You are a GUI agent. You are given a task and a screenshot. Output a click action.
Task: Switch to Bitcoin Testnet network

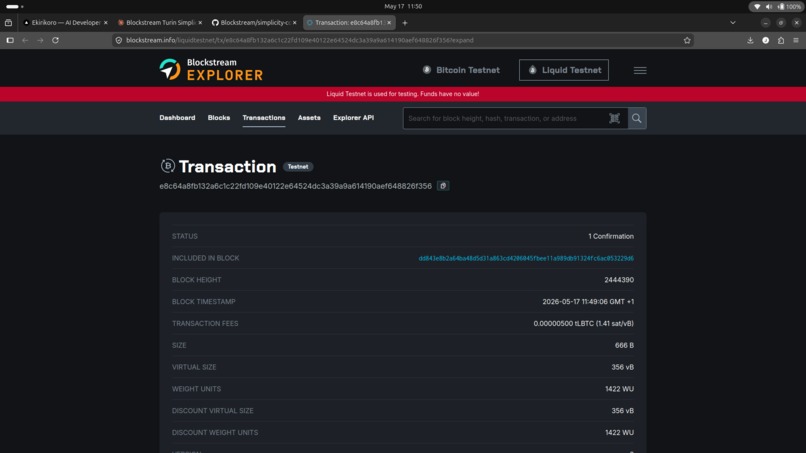[x=461, y=70]
